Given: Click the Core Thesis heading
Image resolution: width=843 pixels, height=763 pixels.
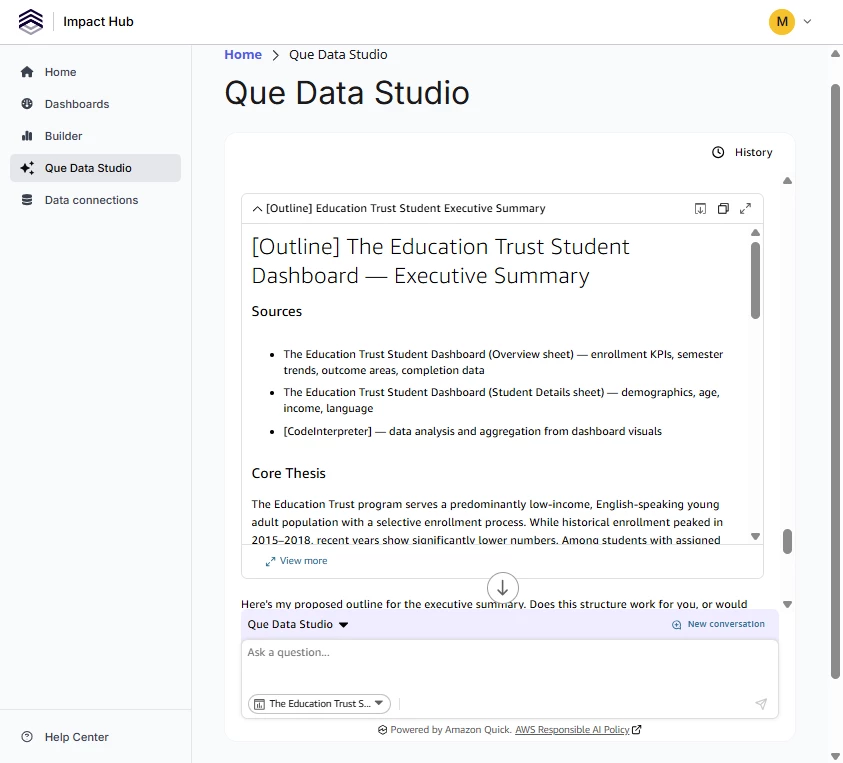Looking at the screenshot, I should coord(289,473).
